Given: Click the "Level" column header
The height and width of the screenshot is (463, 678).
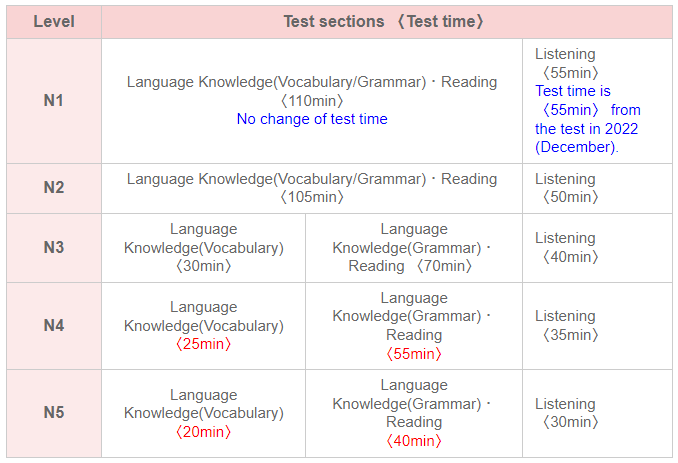Looking at the screenshot, I should (x=53, y=21).
